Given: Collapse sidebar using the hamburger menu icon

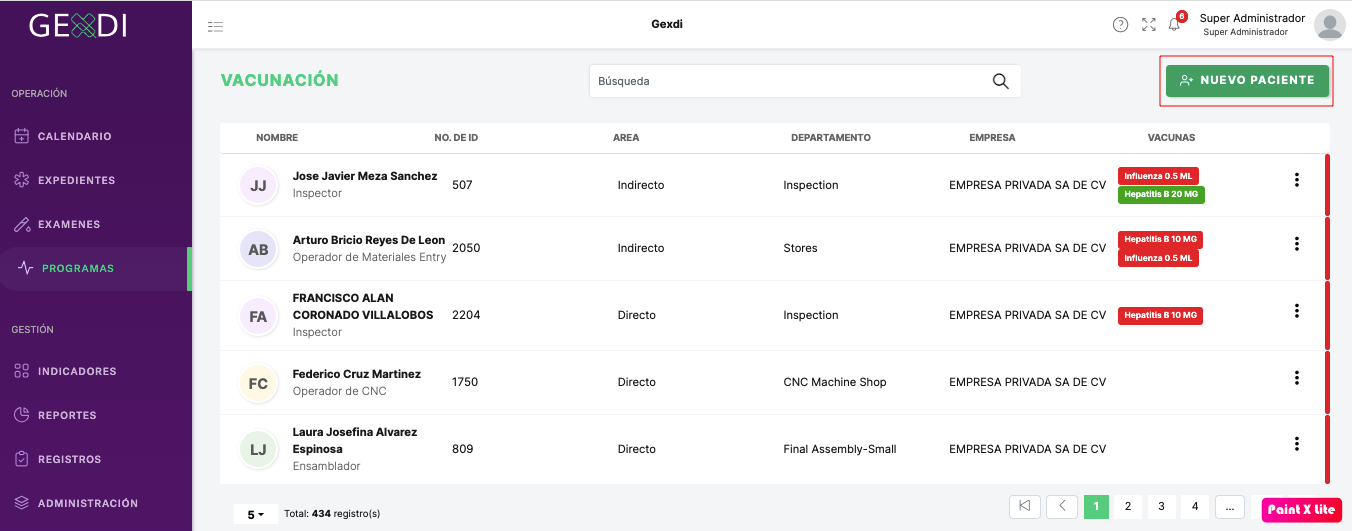Looking at the screenshot, I should (215, 26).
